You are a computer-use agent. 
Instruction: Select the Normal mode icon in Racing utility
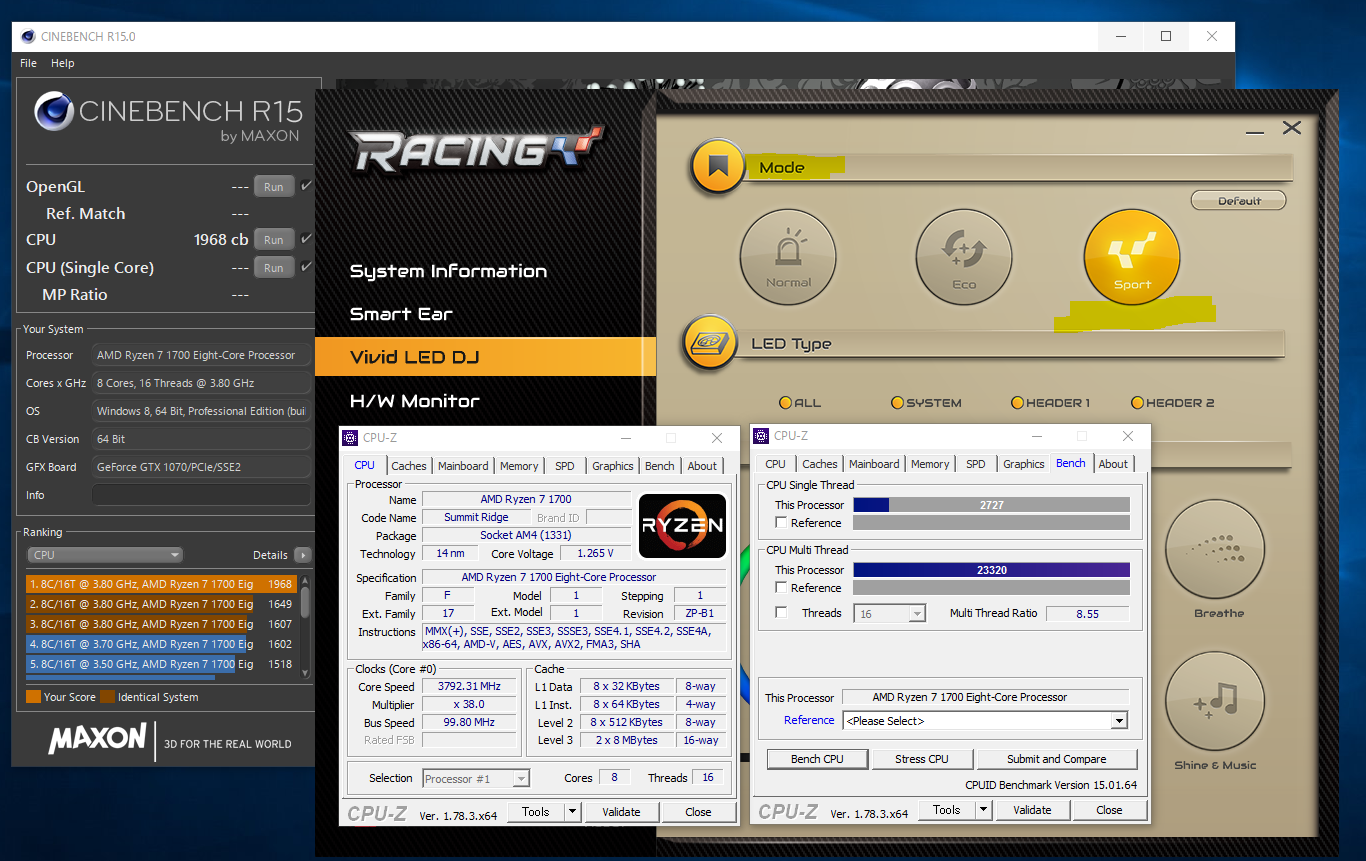pyautogui.click(x=788, y=258)
